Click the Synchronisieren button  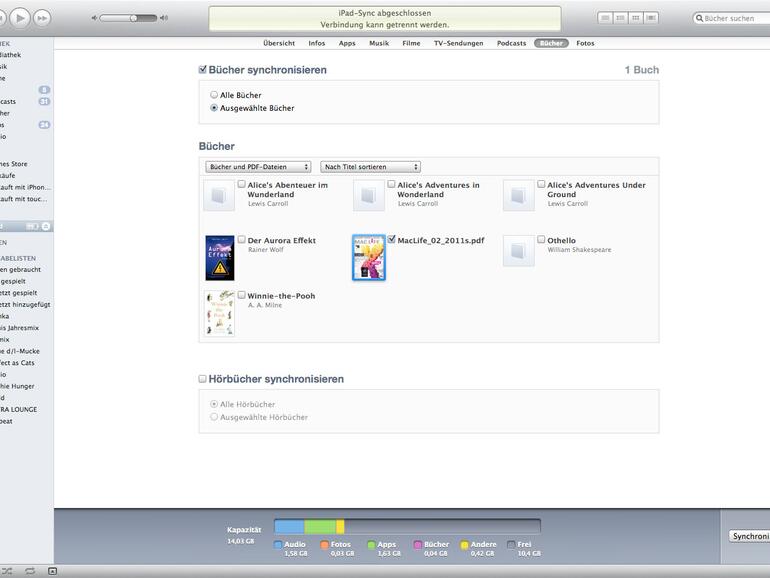pyautogui.click(x=750, y=536)
